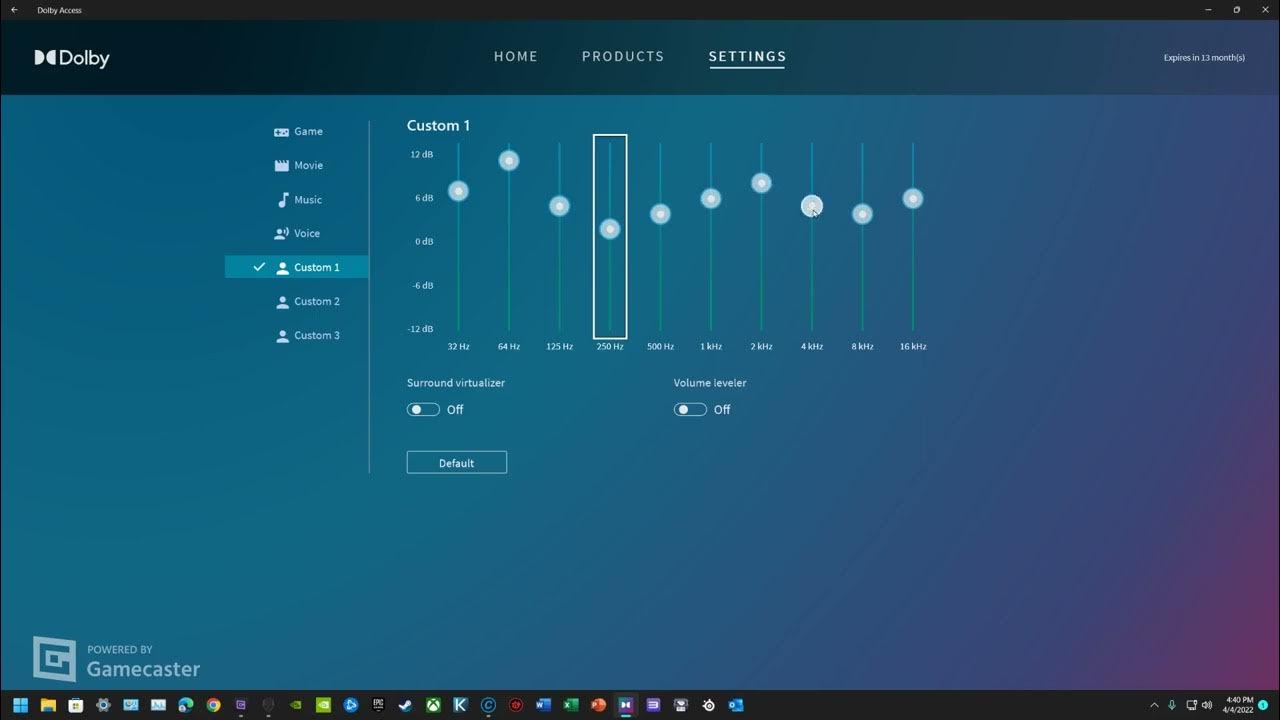Open Excel from the taskbar
The height and width of the screenshot is (720, 1280).
(x=571, y=705)
